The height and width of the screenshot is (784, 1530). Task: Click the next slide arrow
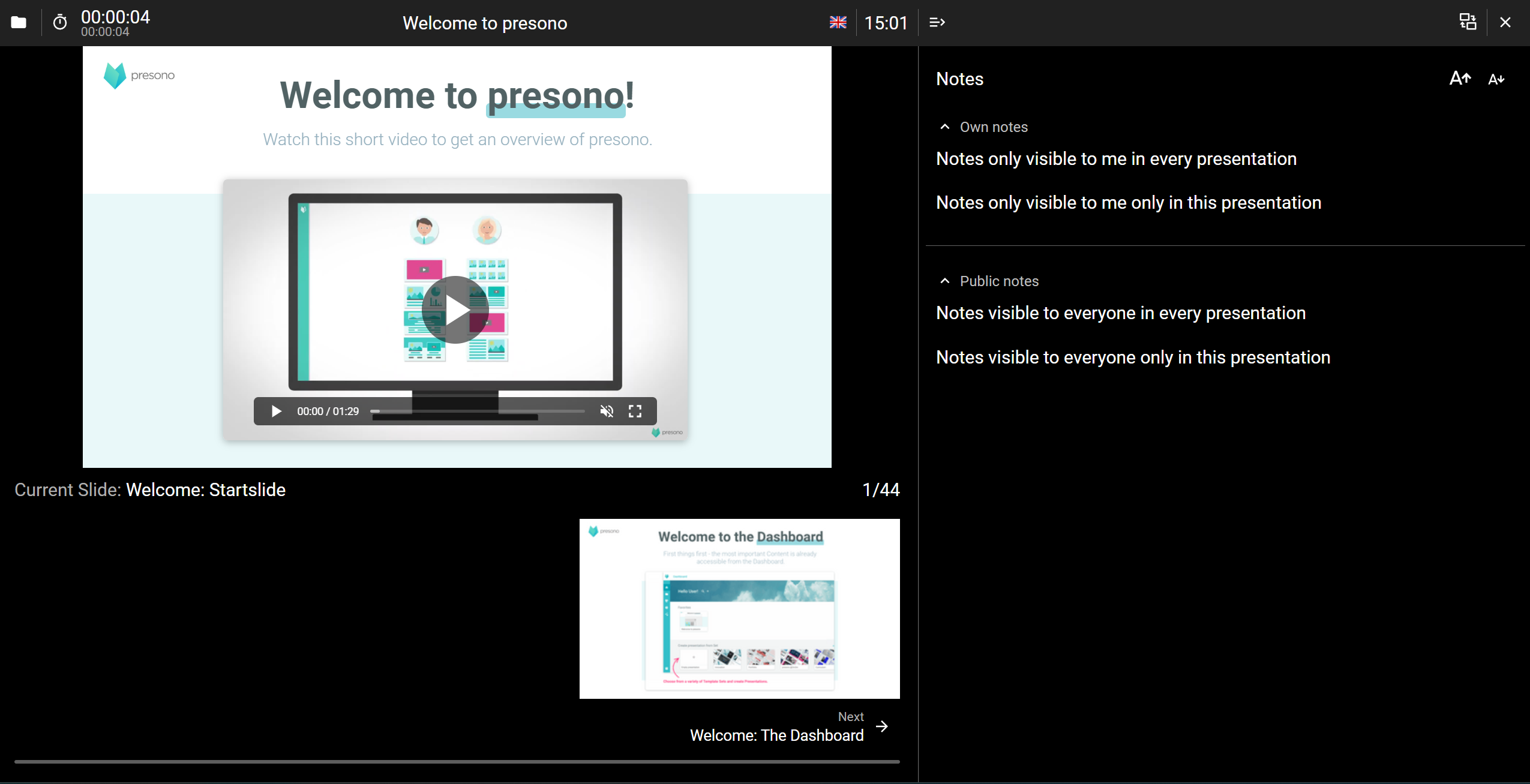[x=882, y=726]
